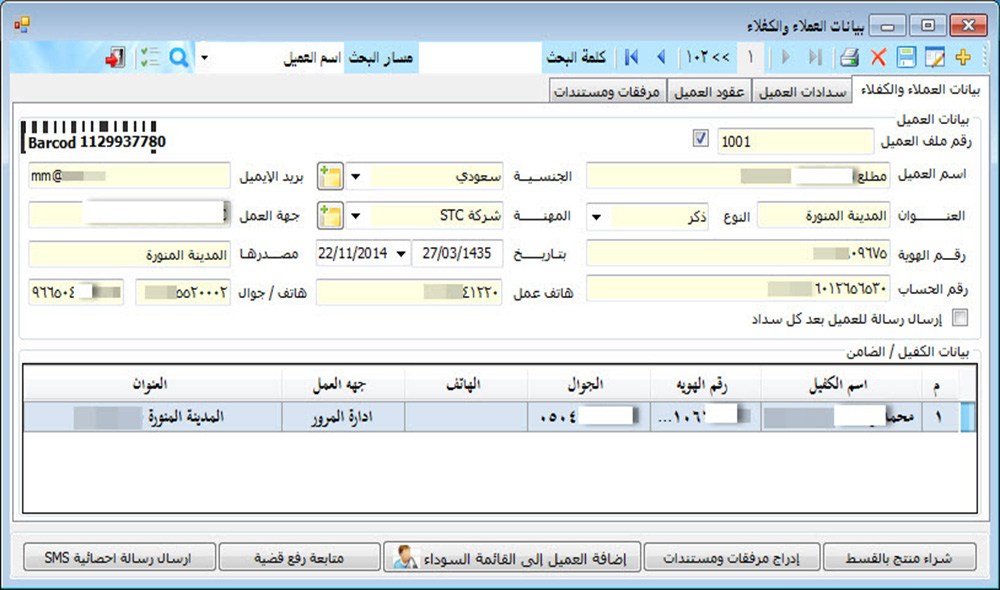Jump to the first record navigation icon
Image resolution: width=1000 pixels, height=590 pixels.
point(632,58)
